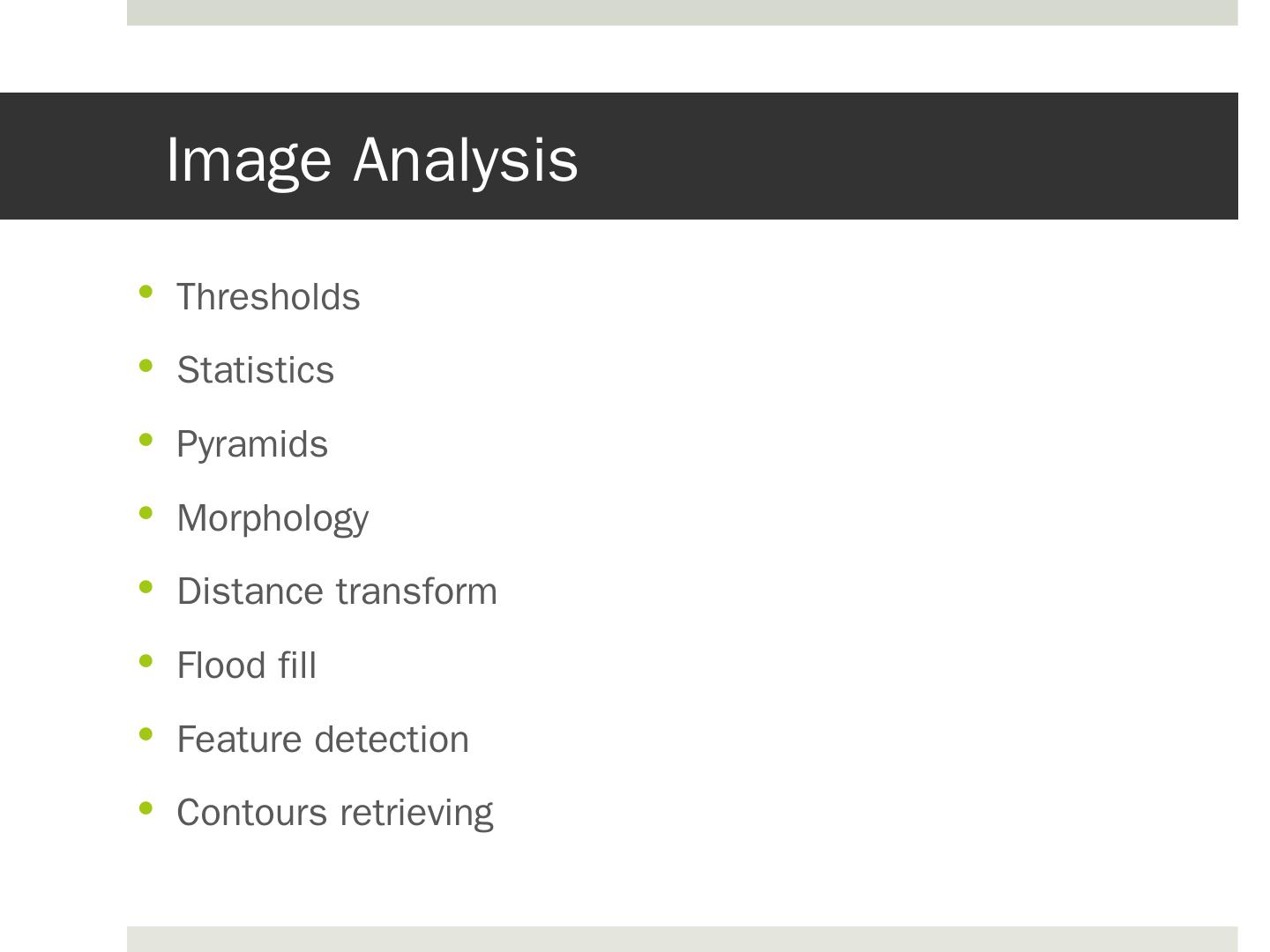Click the green bullet next to Statistics

coord(146,365)
